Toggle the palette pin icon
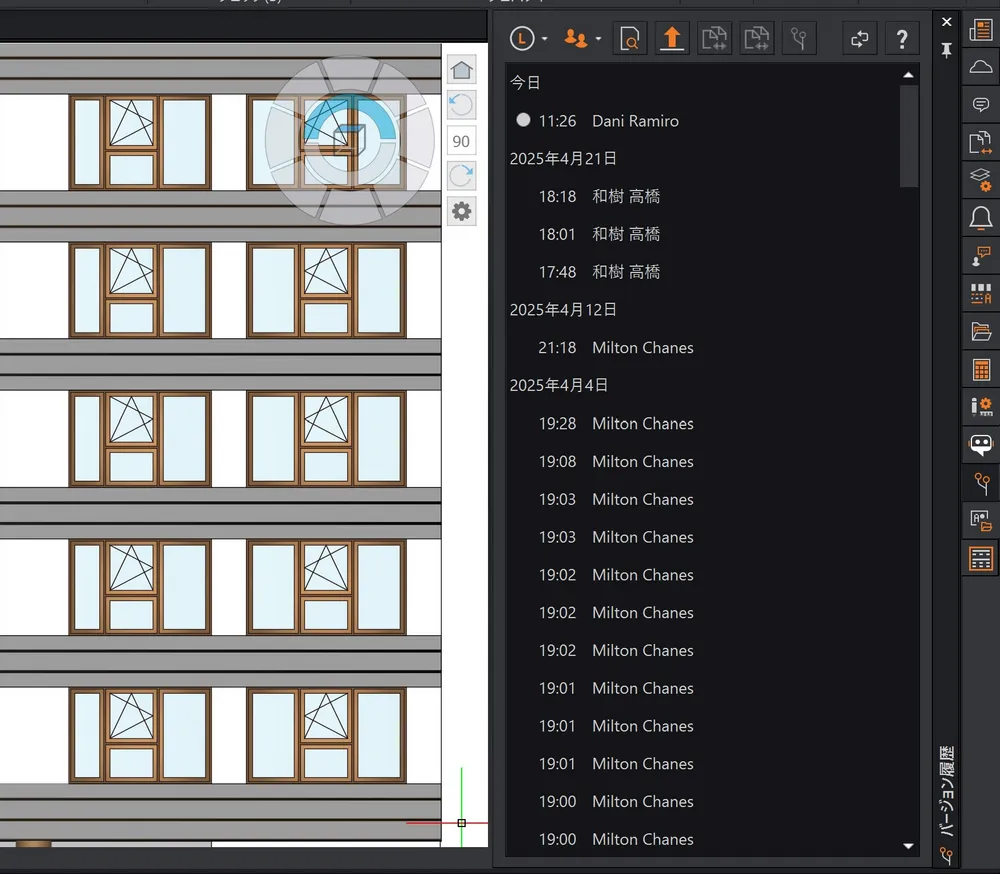 point(946,50)
